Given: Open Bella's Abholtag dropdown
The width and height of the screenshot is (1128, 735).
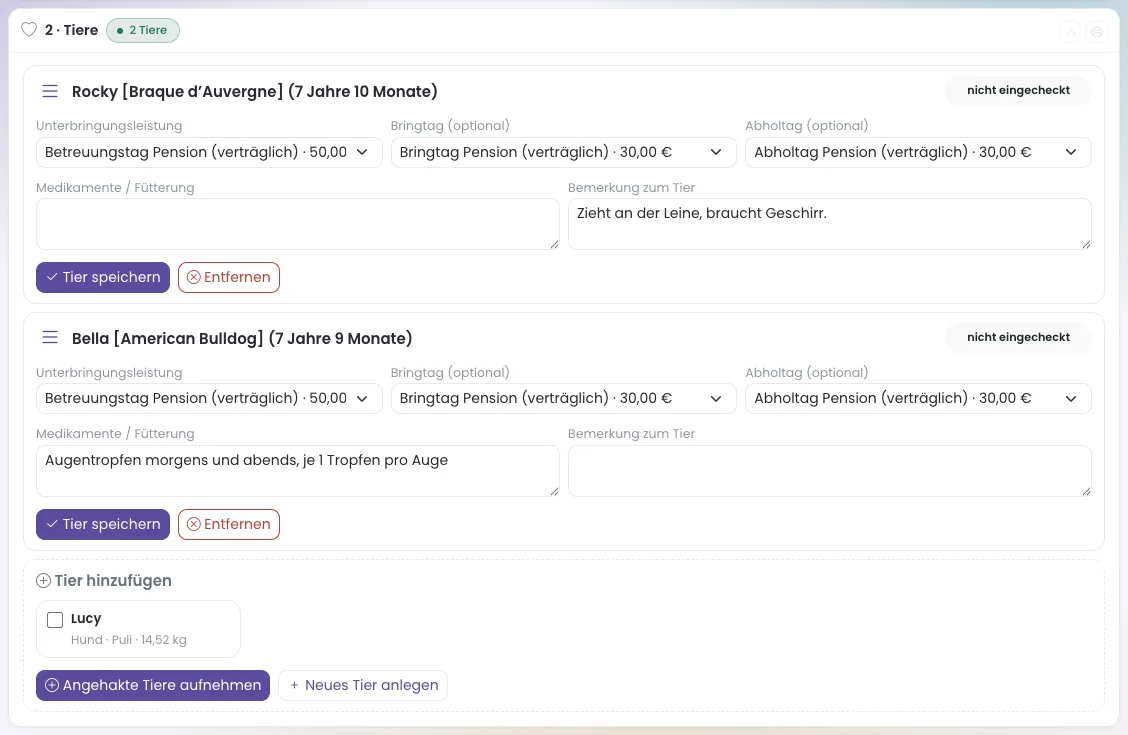Looking at the screenshot, I should pos(918,398).
